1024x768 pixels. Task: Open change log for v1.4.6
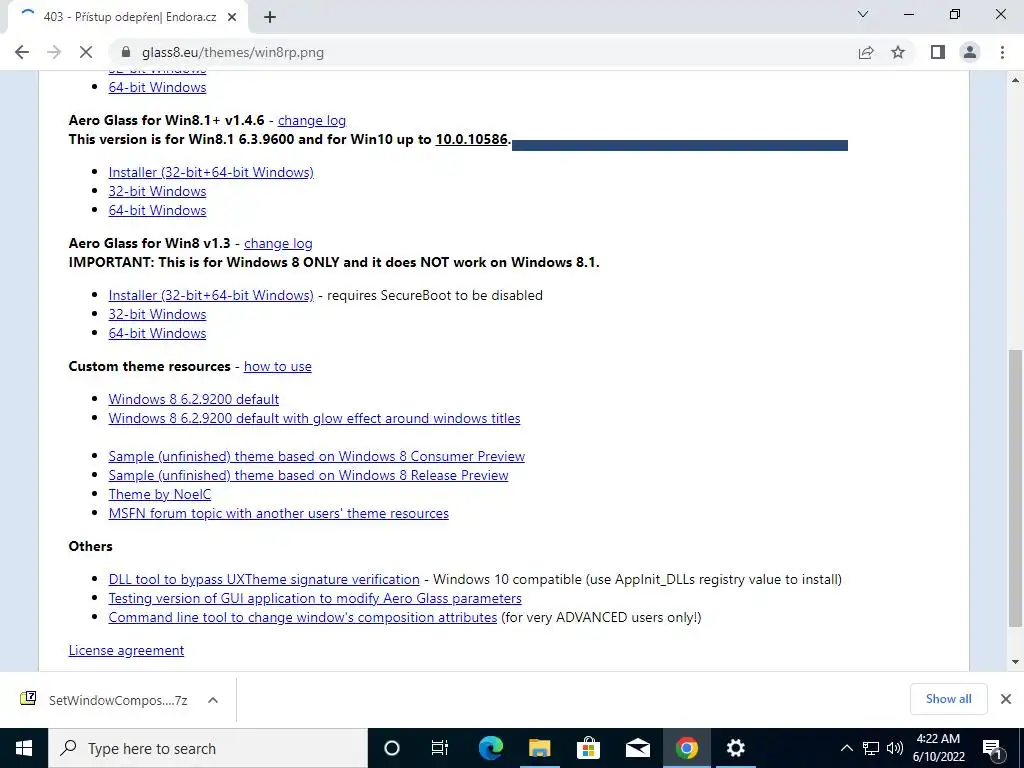coord(312,120)
